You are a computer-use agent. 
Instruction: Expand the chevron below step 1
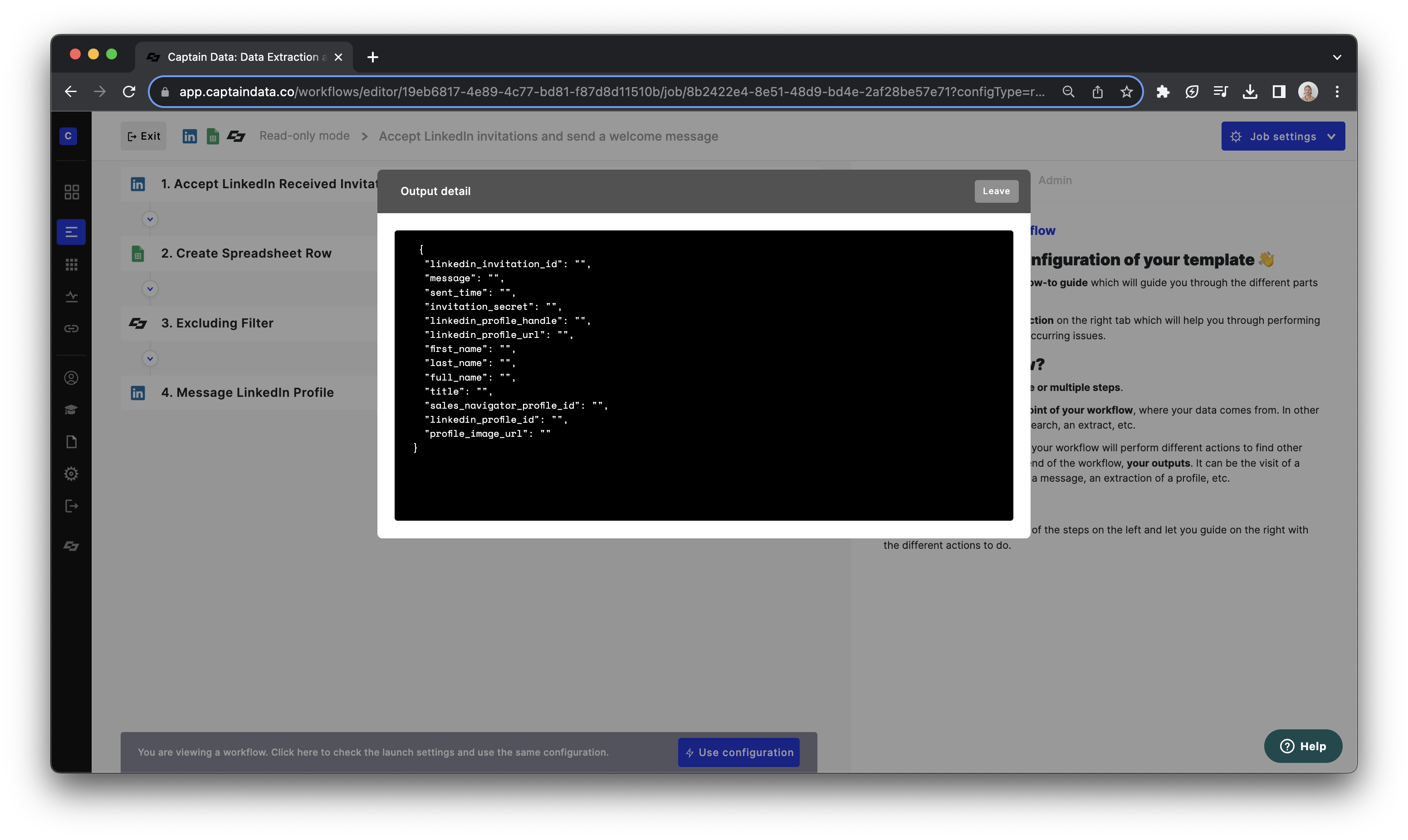(x=150, y=219)
